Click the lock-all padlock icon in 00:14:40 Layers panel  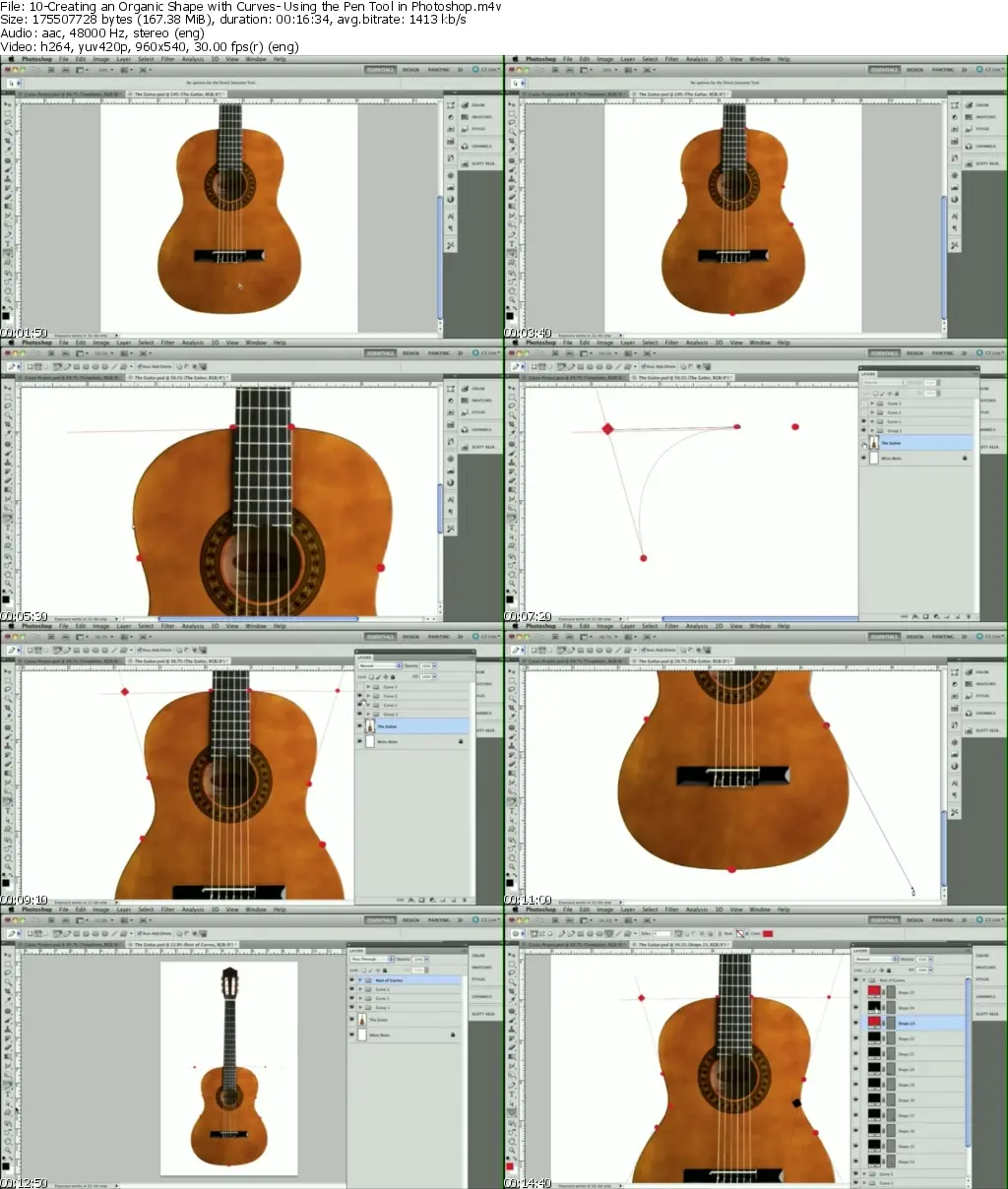[889, 970]
